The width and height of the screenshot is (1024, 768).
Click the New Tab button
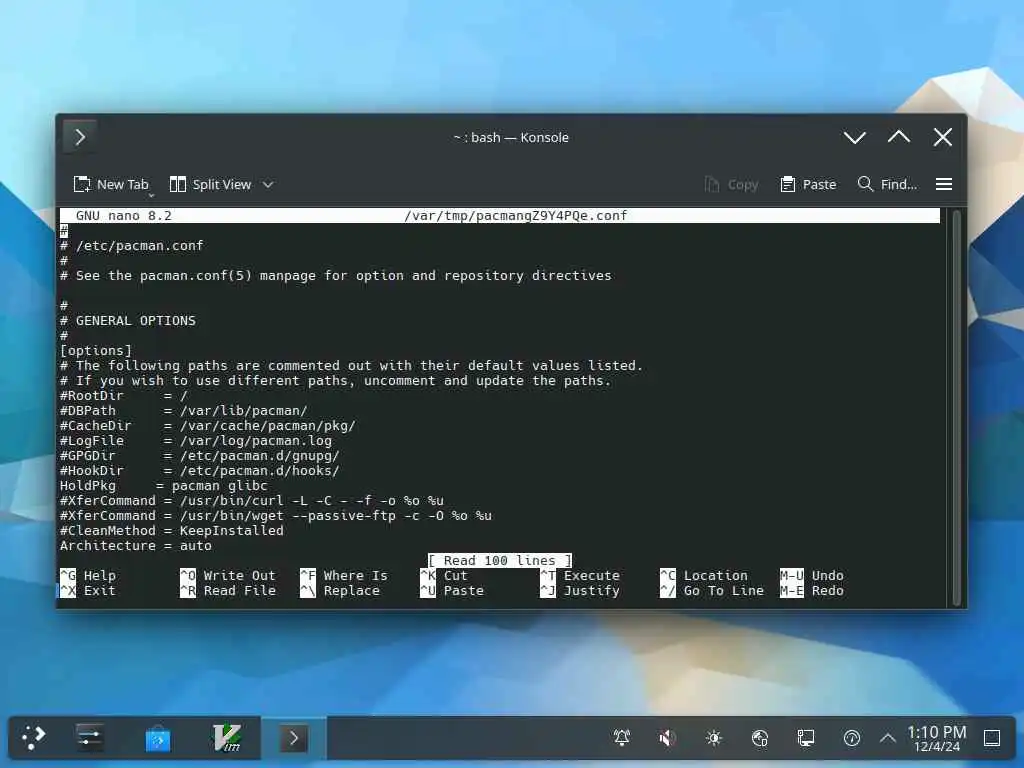(x=111, y=185)
